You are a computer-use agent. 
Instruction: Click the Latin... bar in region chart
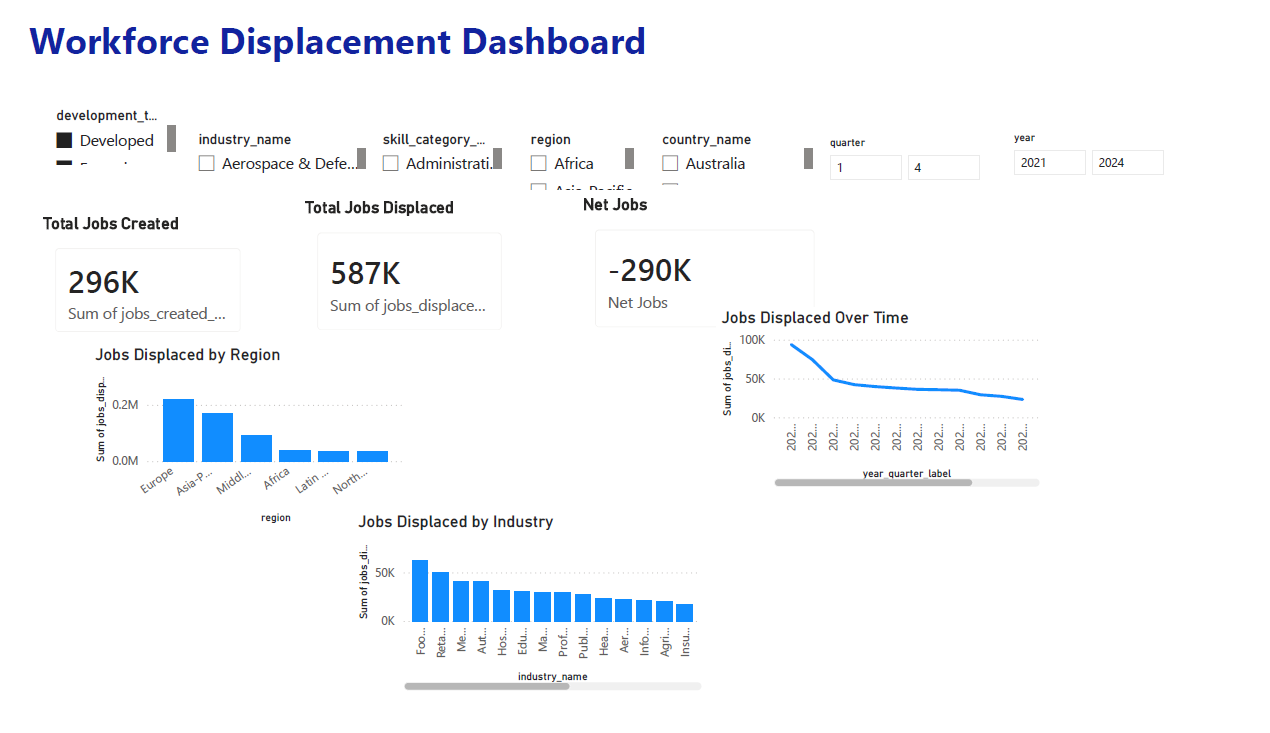[x=334, y=456]
